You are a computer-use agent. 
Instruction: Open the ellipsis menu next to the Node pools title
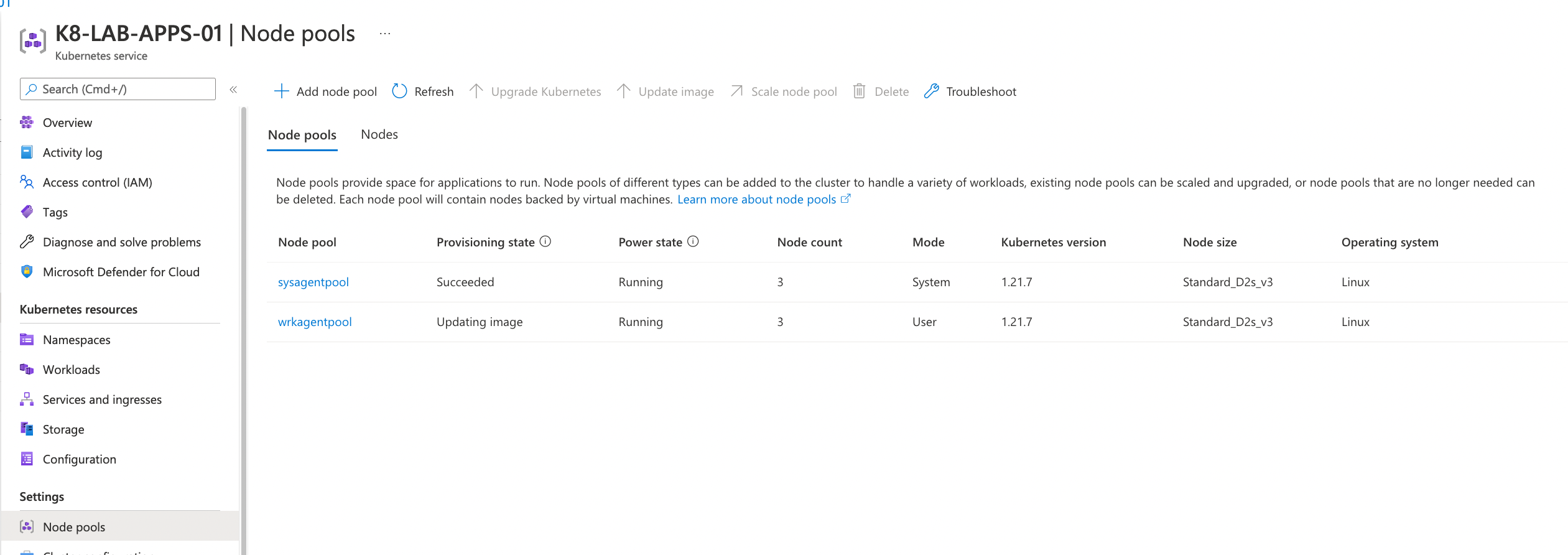[385, 34]
